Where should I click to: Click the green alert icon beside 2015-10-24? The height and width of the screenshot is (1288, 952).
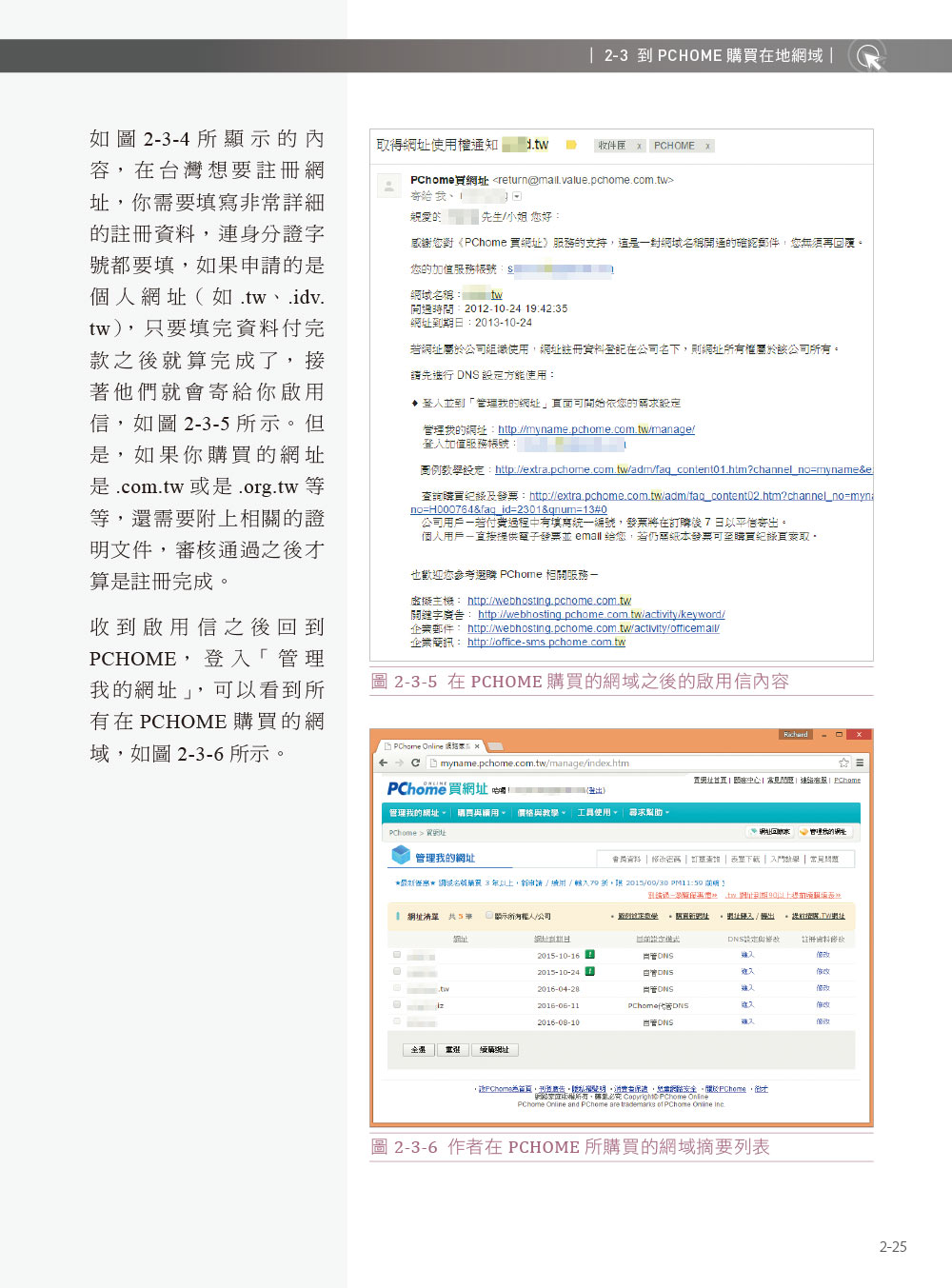pyautogui.click(x=590, y=971)
